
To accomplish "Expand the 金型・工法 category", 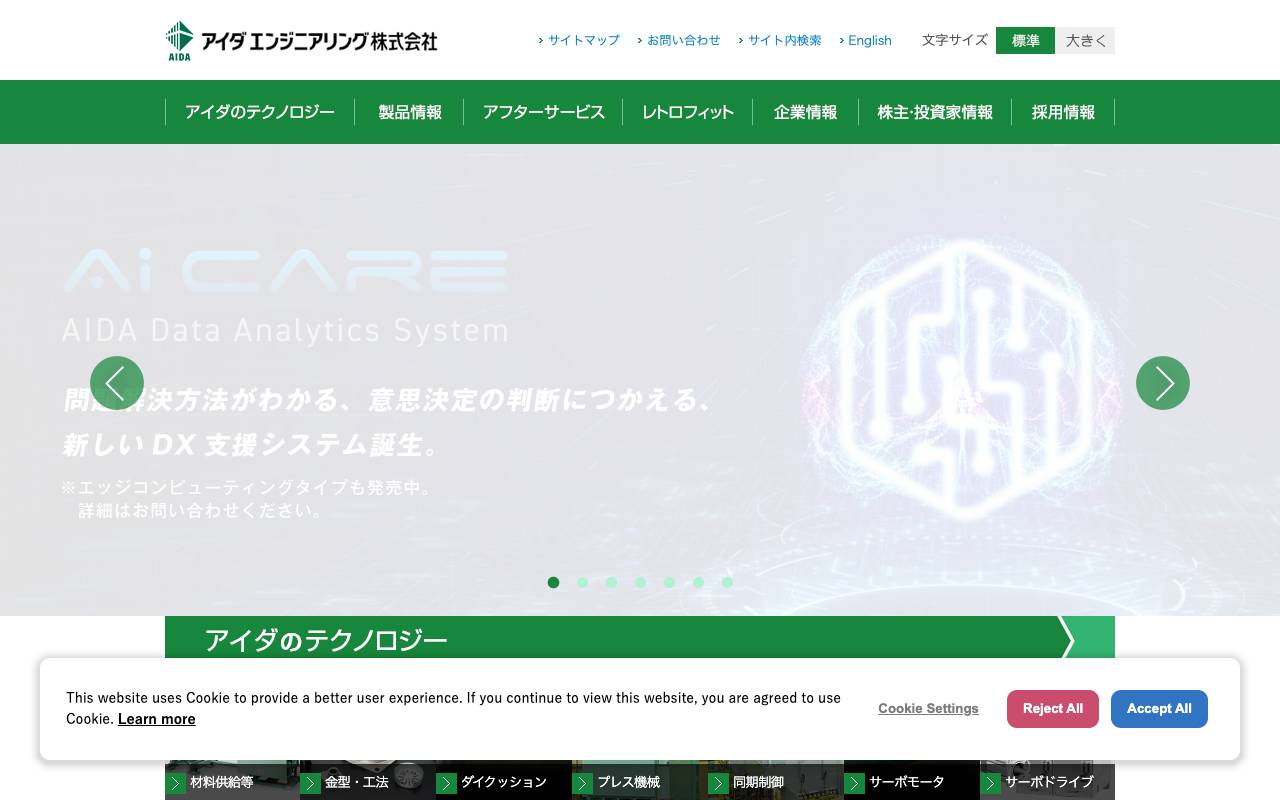I will [x=311, y=783].
